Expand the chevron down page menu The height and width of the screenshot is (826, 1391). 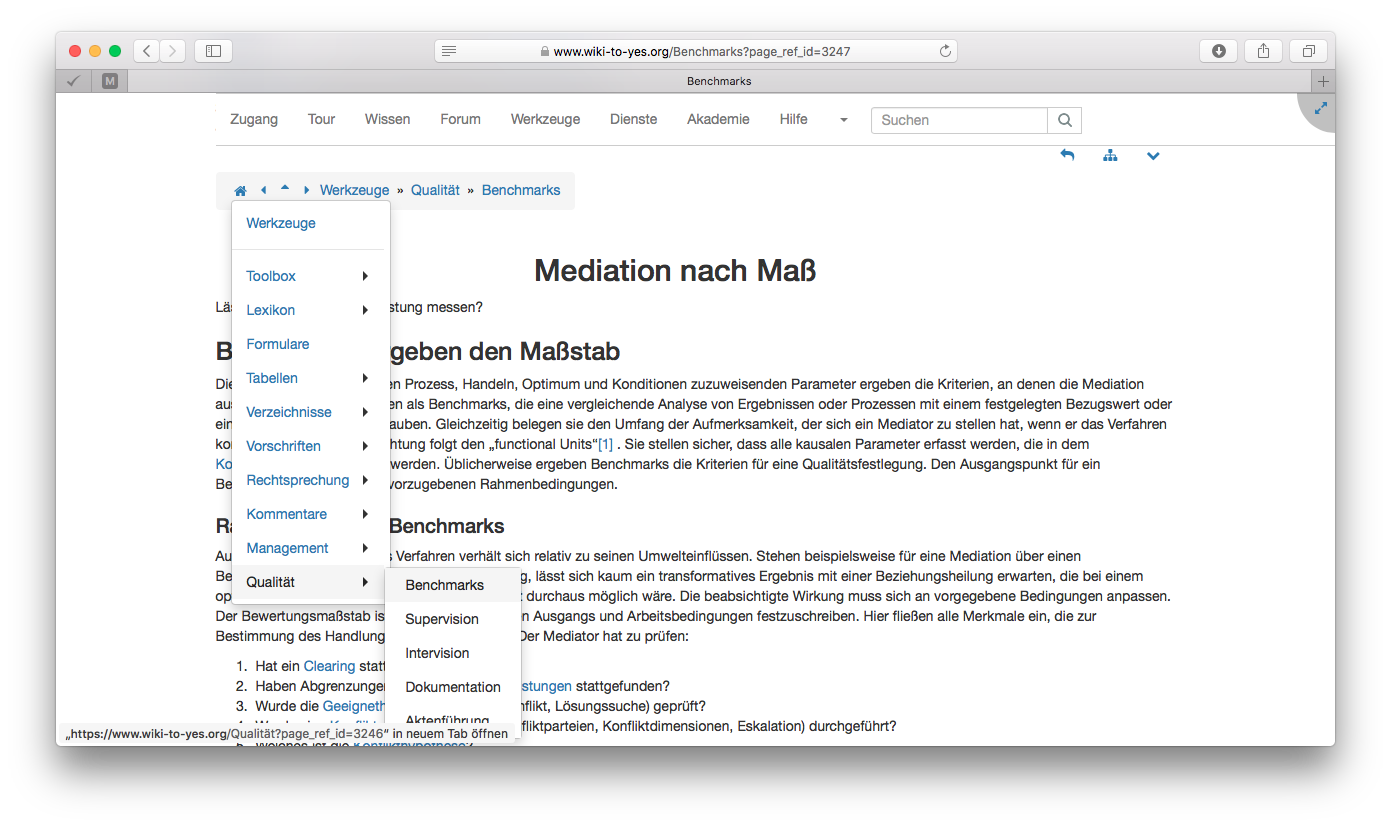(1153, 156)
